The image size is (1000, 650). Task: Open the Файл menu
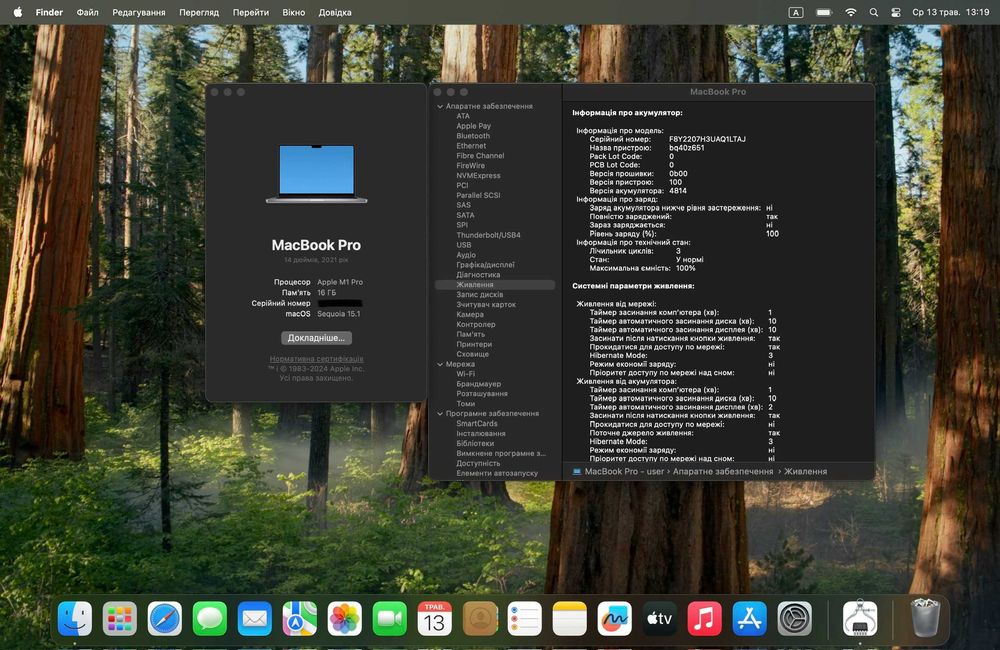pos(87,12)
